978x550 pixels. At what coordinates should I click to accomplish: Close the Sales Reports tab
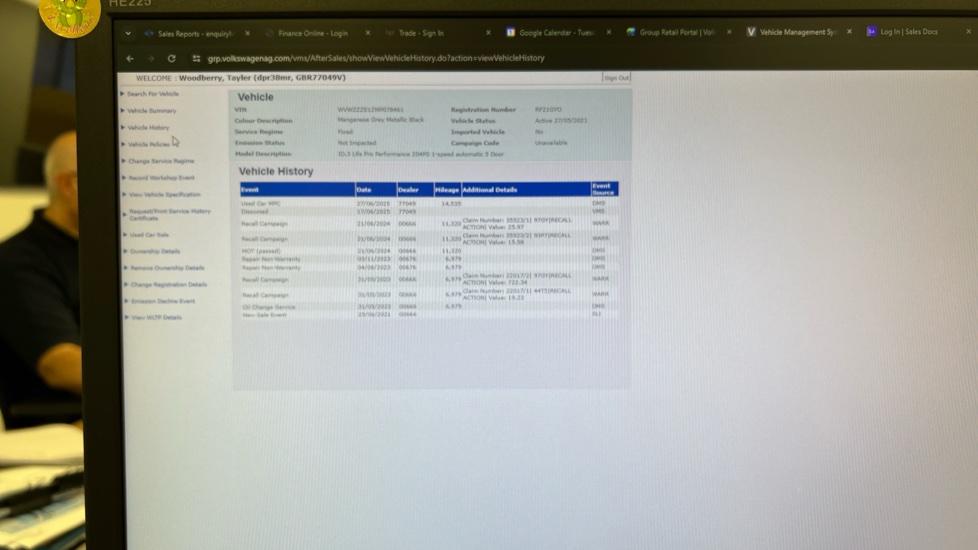pos(247,33)
